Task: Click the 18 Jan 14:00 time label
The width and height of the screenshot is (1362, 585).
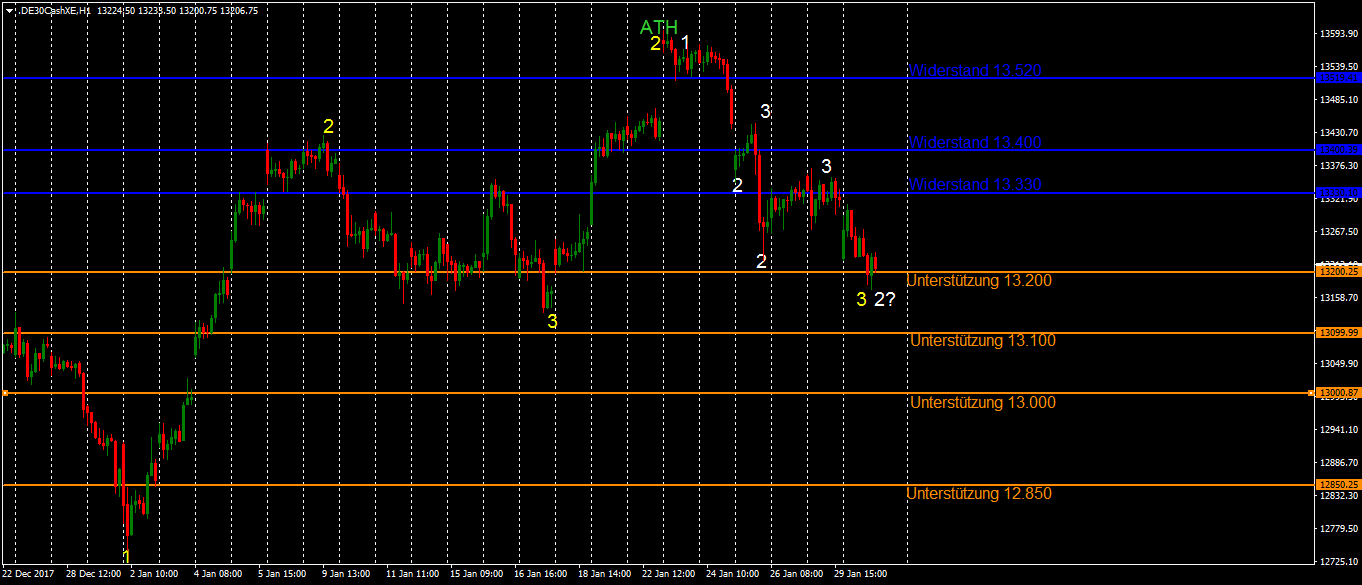Action: click(605, 575)
